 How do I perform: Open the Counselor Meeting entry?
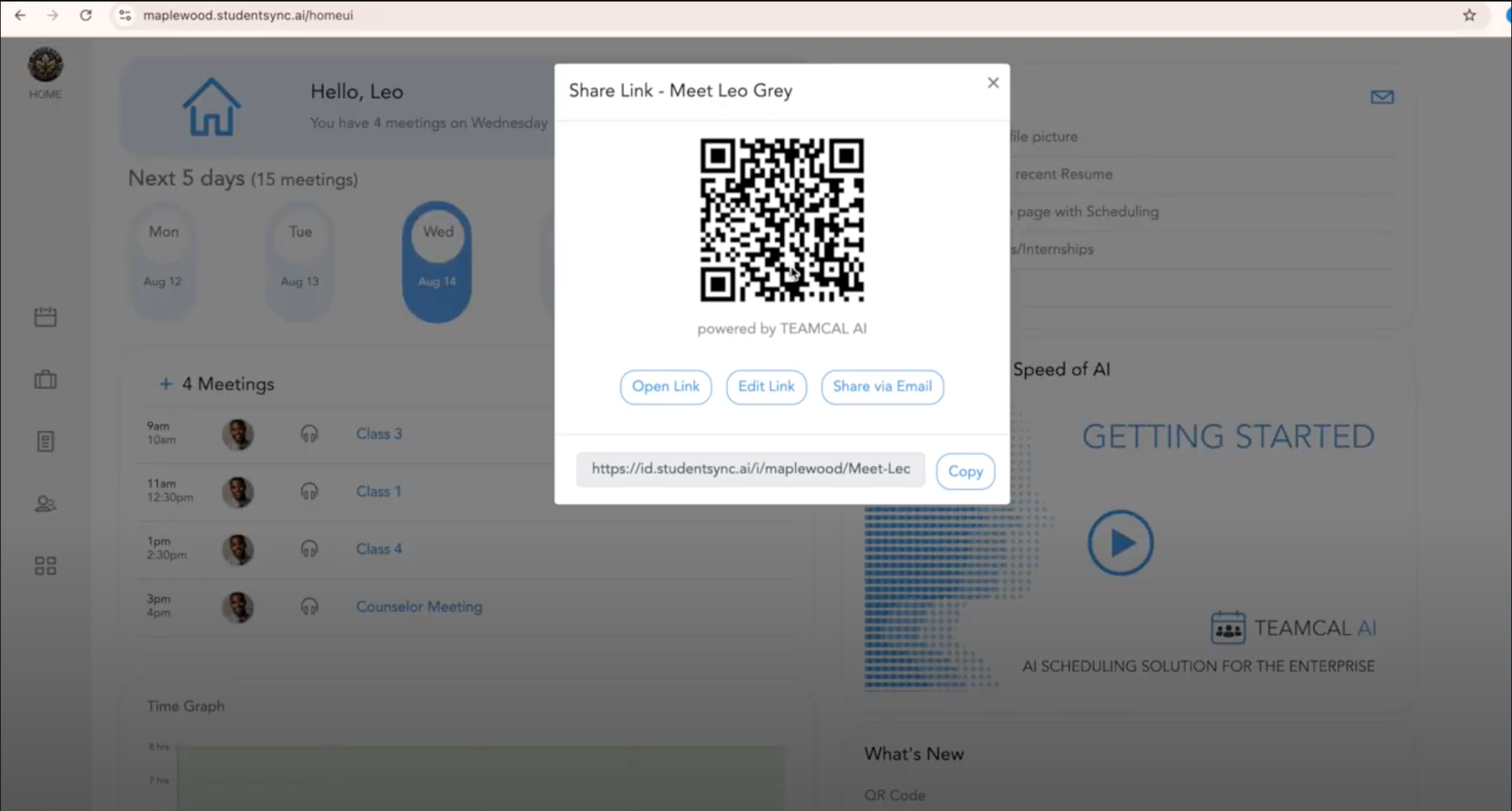tap(419, 606)
